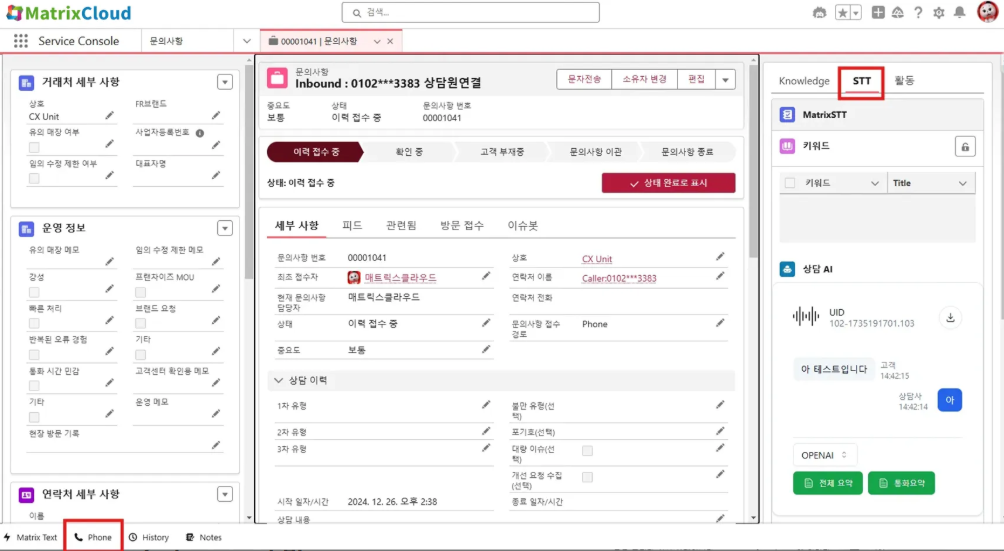
Task: Click the lock icon in 키워드 panel
Action: 964,146
